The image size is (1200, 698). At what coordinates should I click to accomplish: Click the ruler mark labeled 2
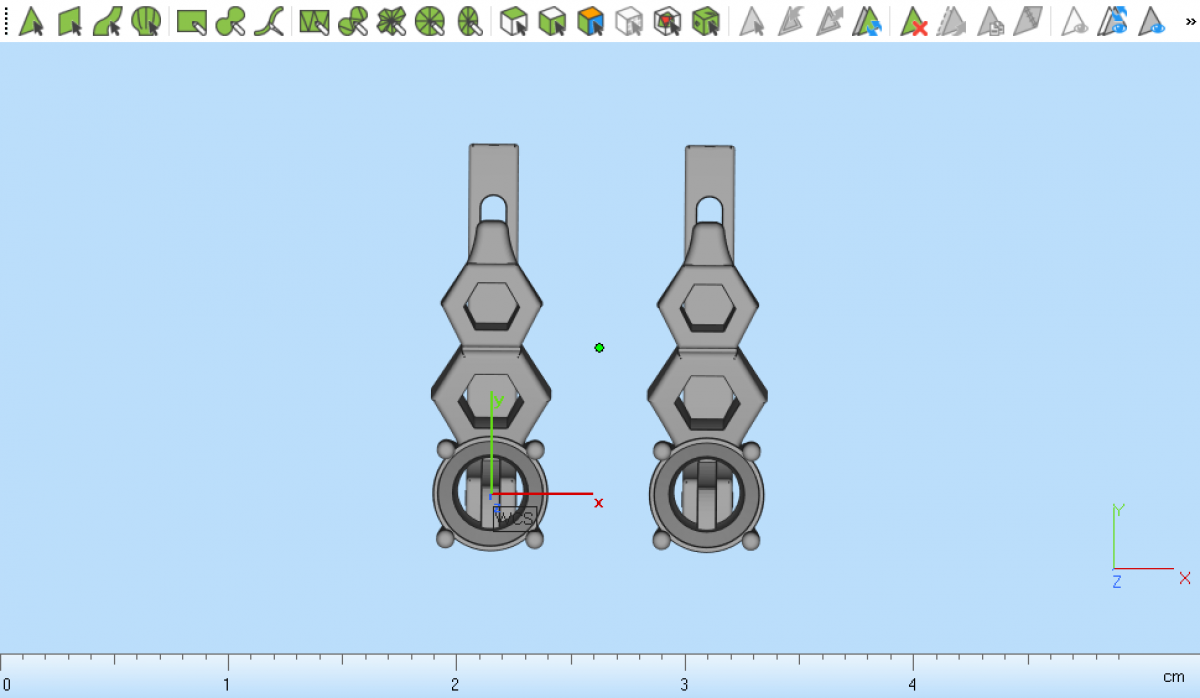[455, 685]
